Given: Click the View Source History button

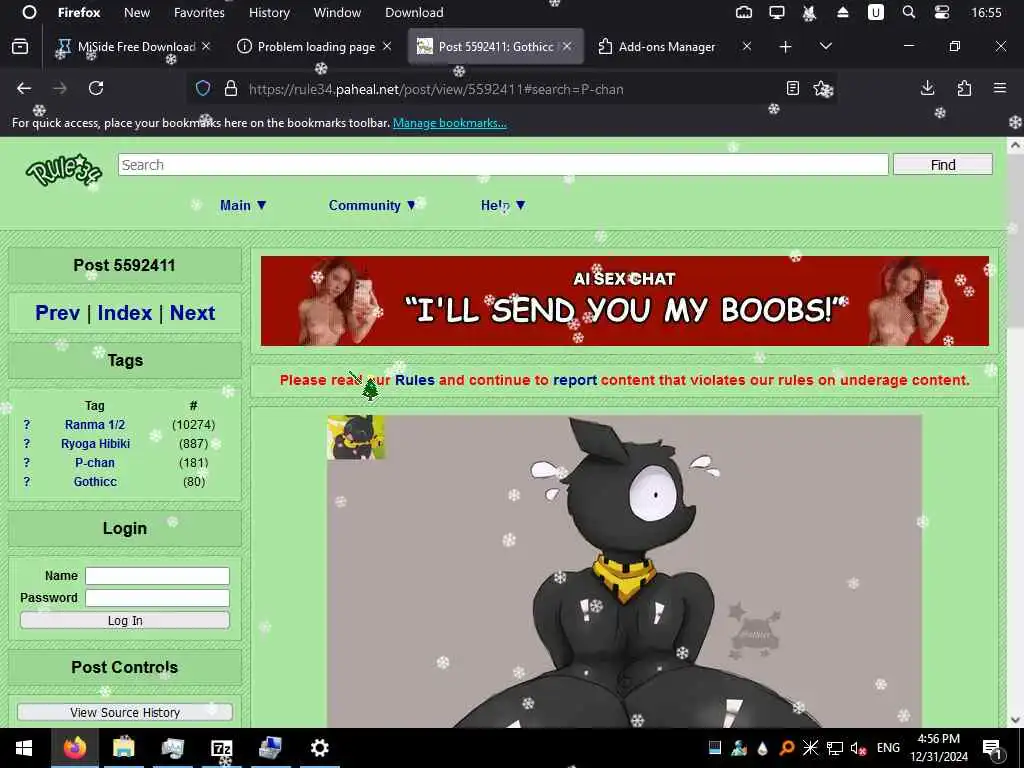Looking at the screenshot, I should point(125,712).
